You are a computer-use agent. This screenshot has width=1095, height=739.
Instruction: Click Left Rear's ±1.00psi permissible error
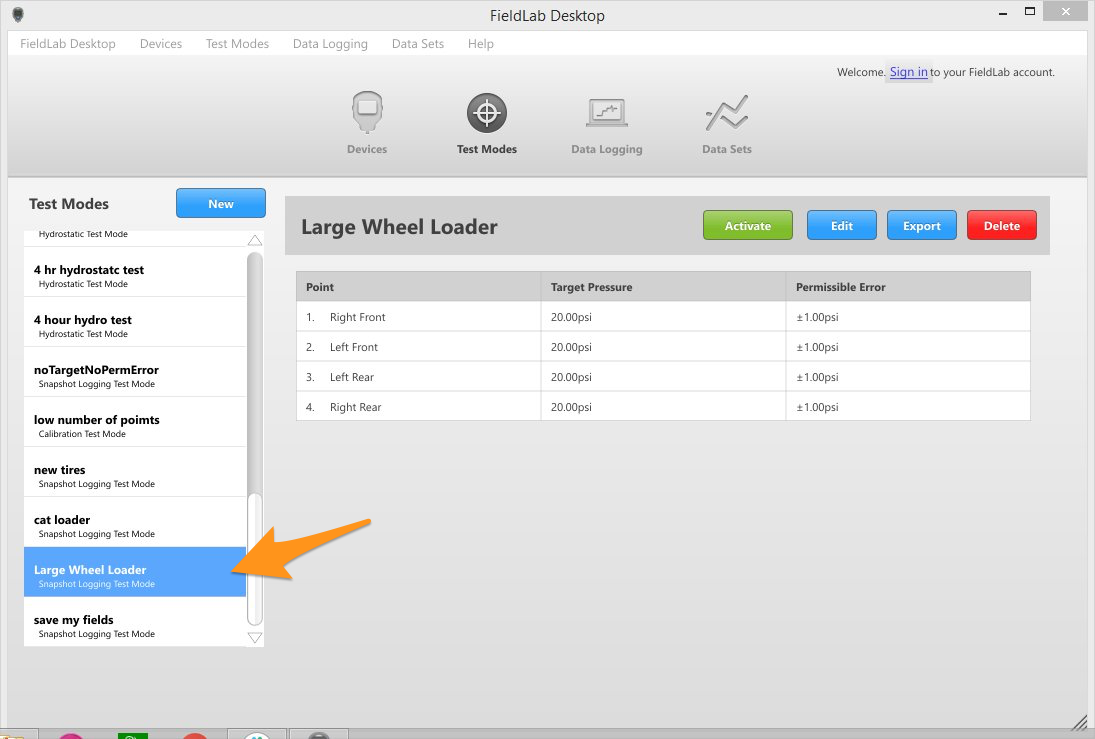click(817, 376)
